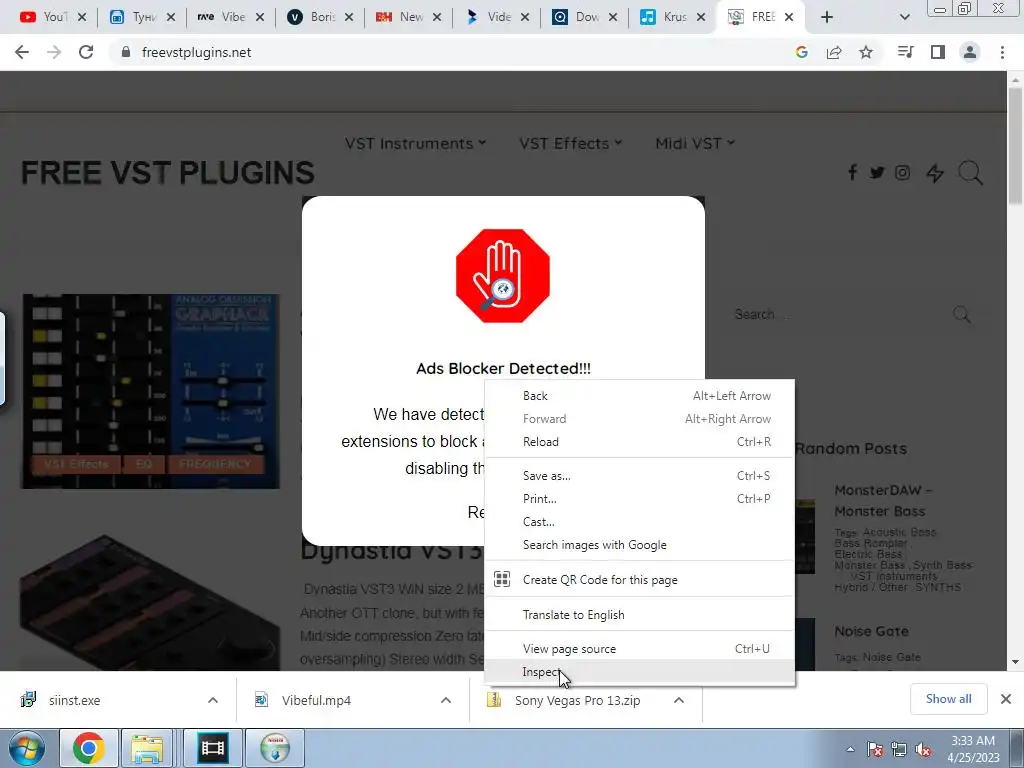Viewport: 1024px width, 768px height.
Task: Bookmark page with star icon
Action: click(x=866, y=52)
